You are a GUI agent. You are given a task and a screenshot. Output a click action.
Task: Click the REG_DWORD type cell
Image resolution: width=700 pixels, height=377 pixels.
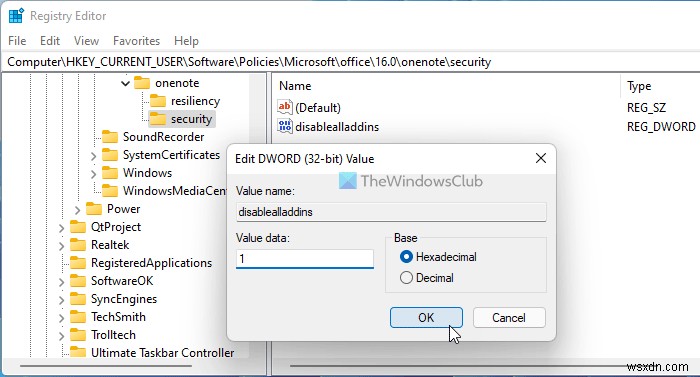coord(661,127)
